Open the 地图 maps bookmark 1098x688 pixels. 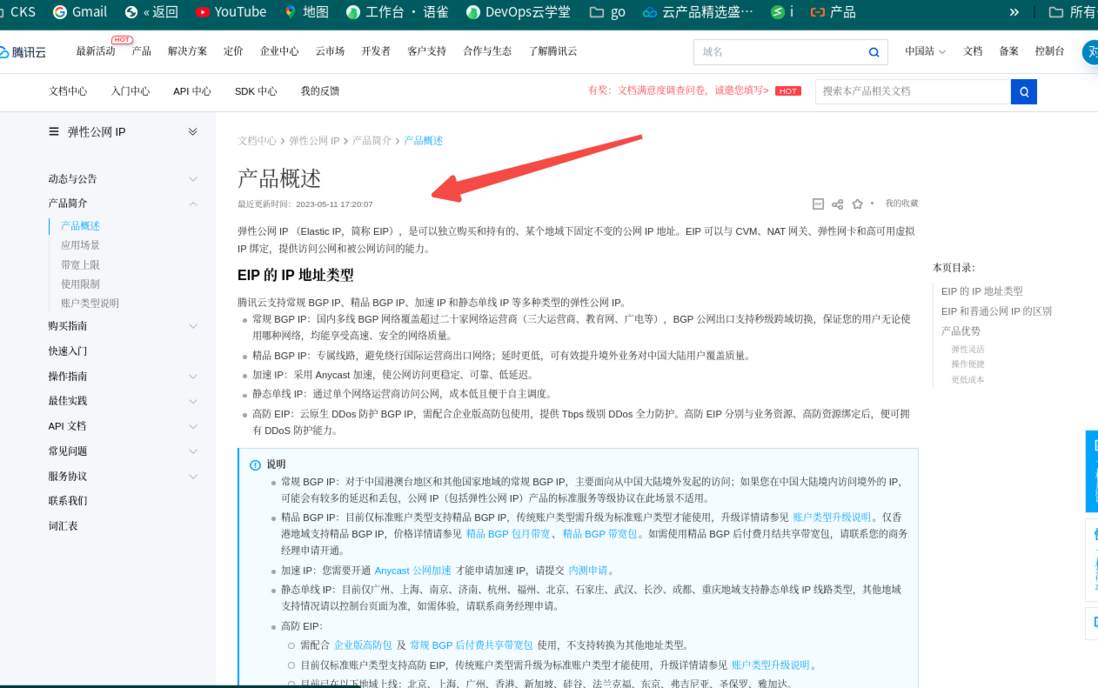(x=306, y=12)
